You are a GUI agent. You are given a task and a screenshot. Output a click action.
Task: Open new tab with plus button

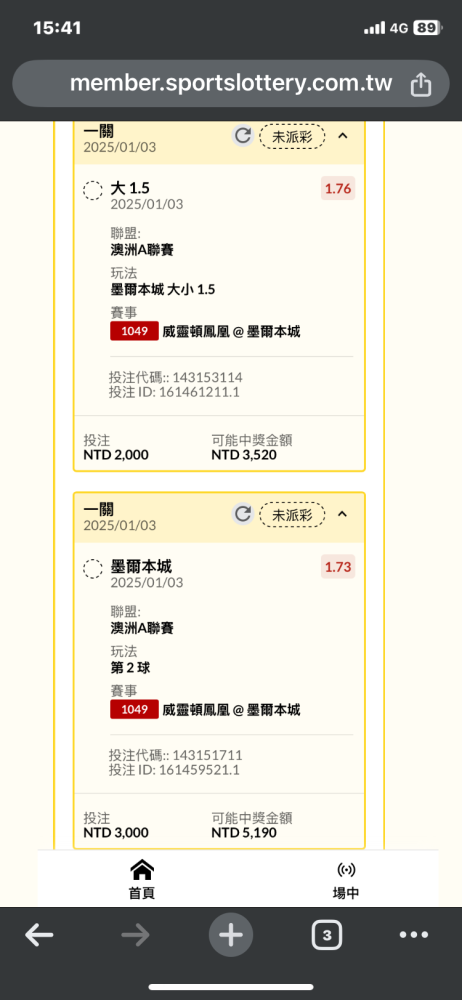[x=231, y=936]
